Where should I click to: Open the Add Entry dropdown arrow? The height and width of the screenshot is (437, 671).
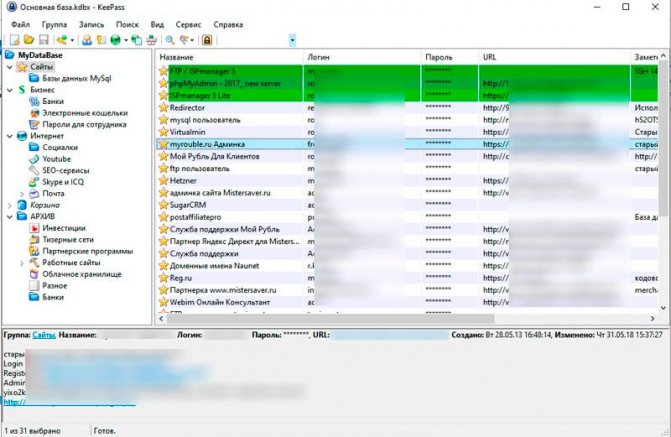pyautogui.click(x=72, y=40)
